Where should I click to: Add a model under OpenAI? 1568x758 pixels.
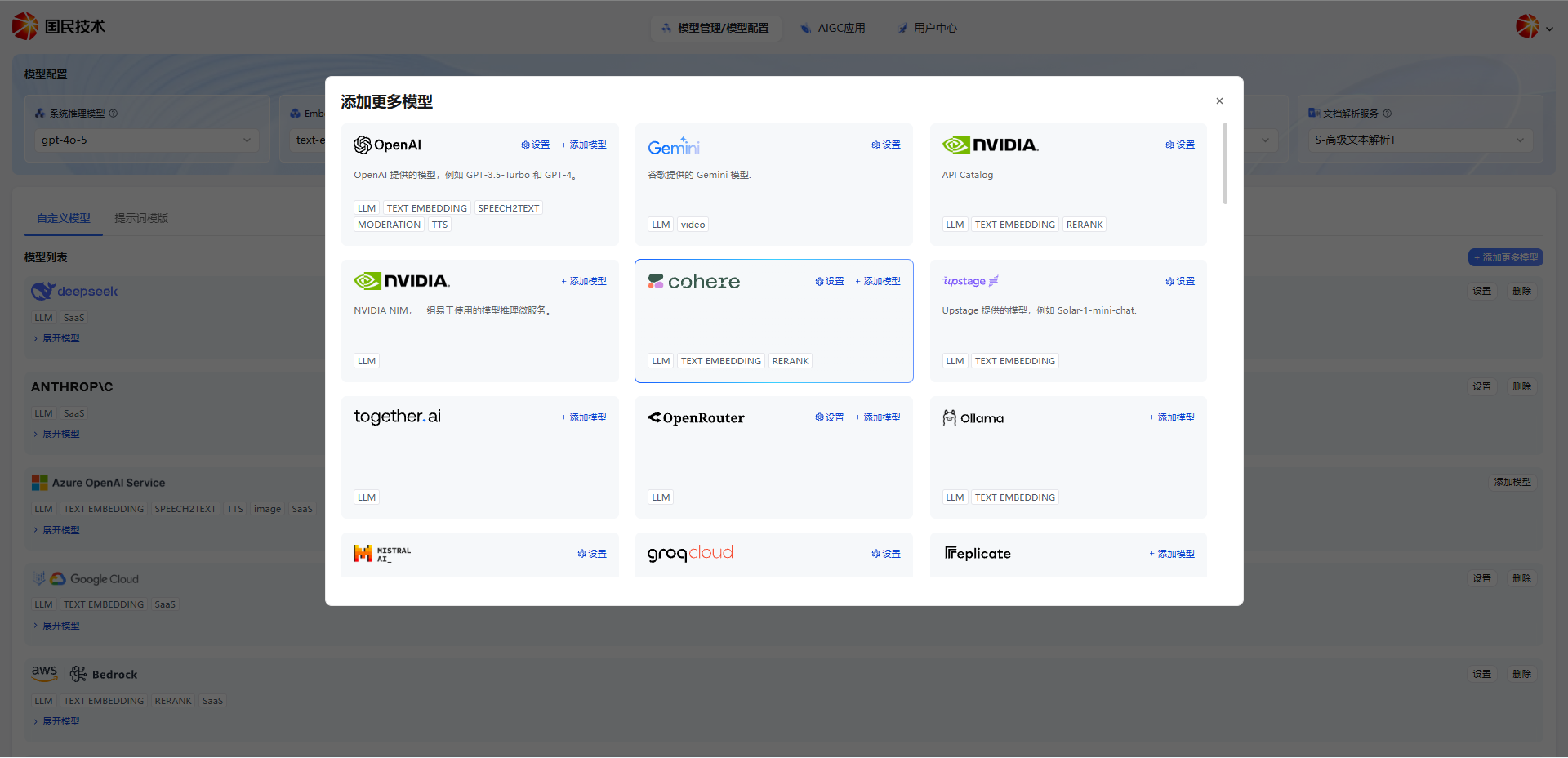584,145
